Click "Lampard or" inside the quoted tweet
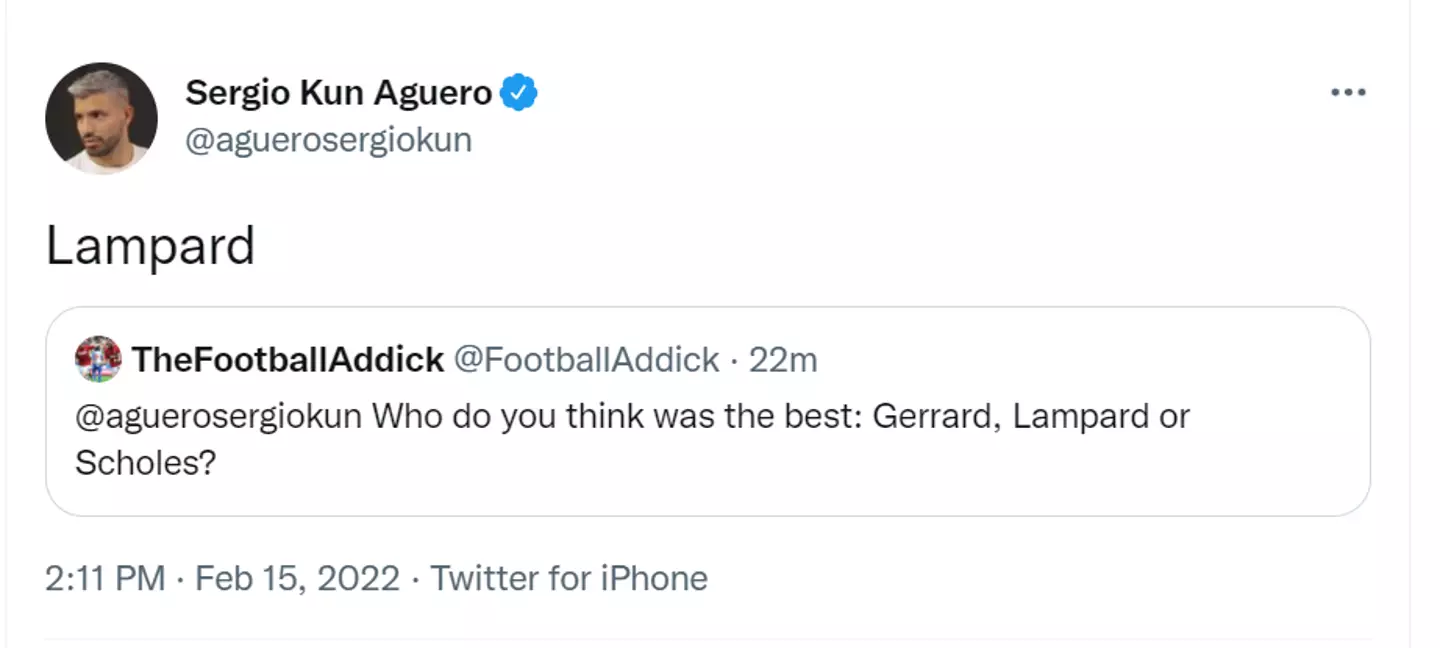 [x=1101, y=416]
